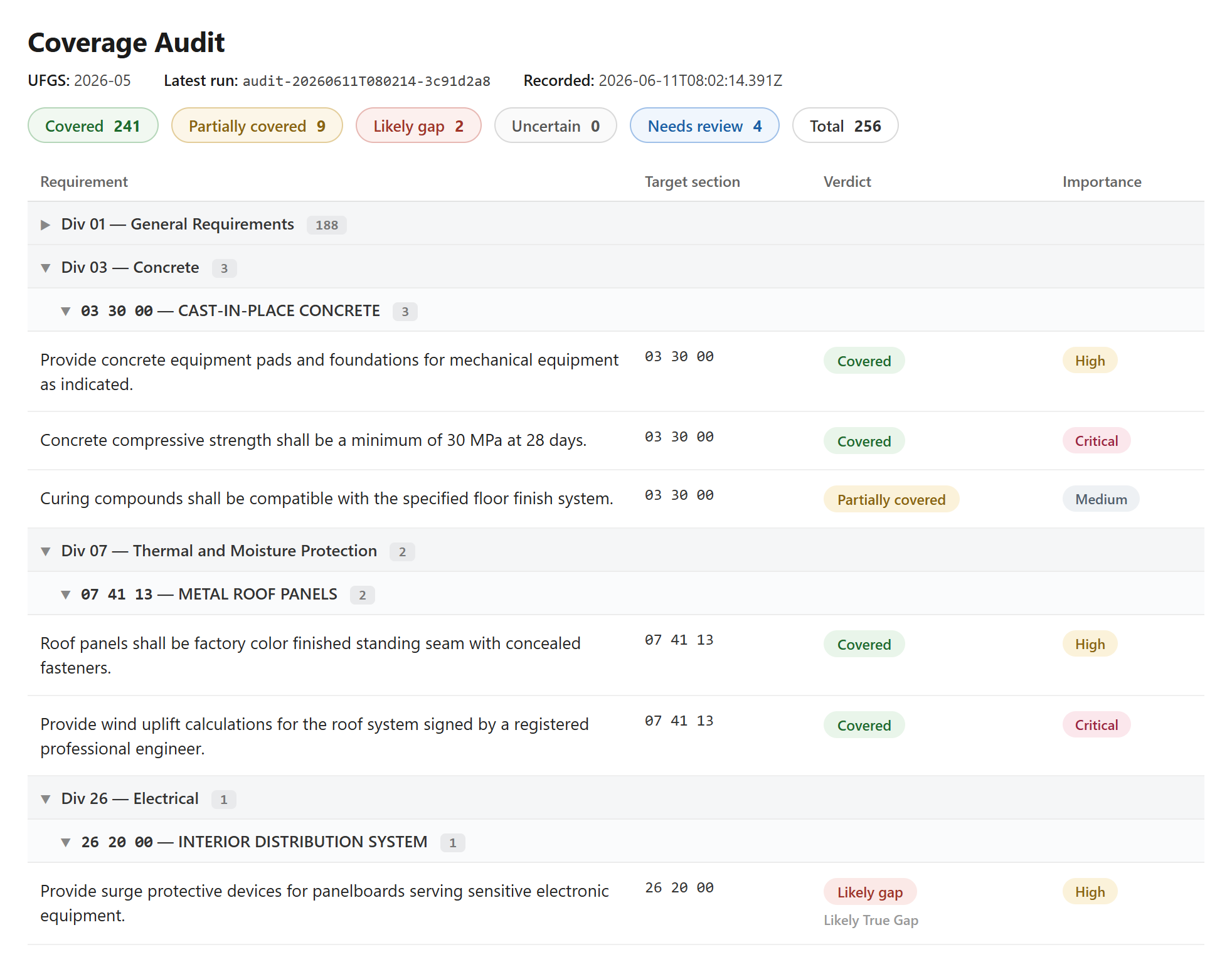This screenshot has width=1232, height=957.
Task: Open the concrete equipment pads requirement row
Action: point(615,371)
